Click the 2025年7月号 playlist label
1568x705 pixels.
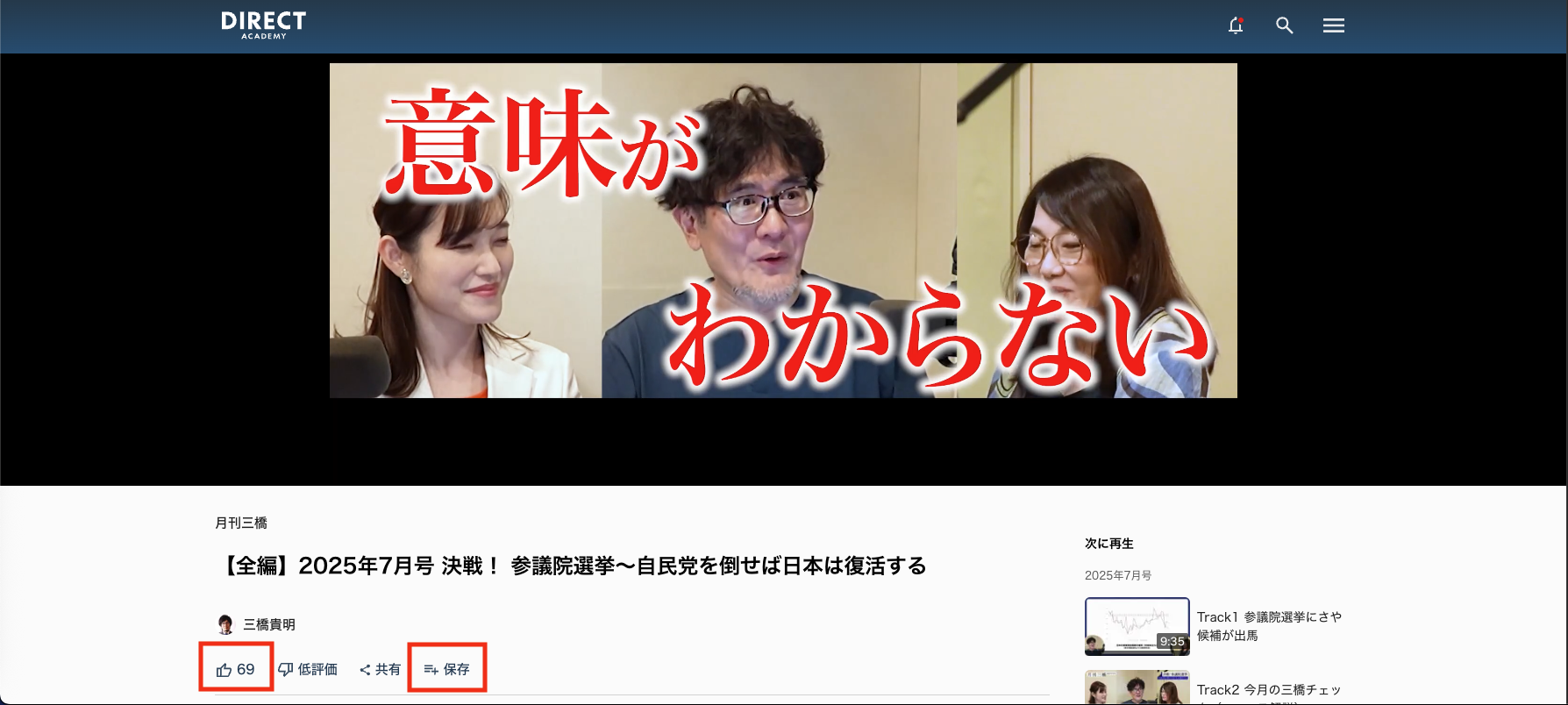[1118, 575]
